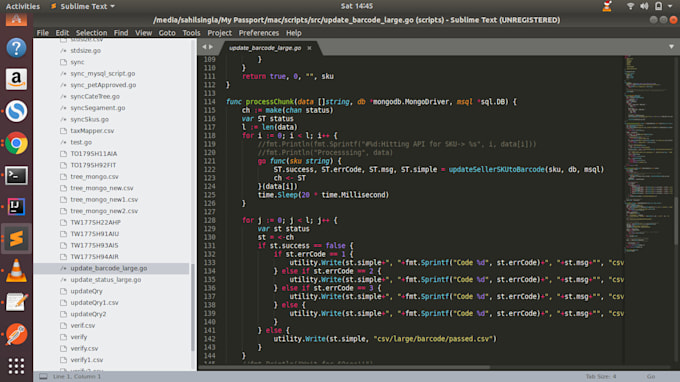Open the File menu
This screenshot has height=382, width=680.
(x=42, y=33)
